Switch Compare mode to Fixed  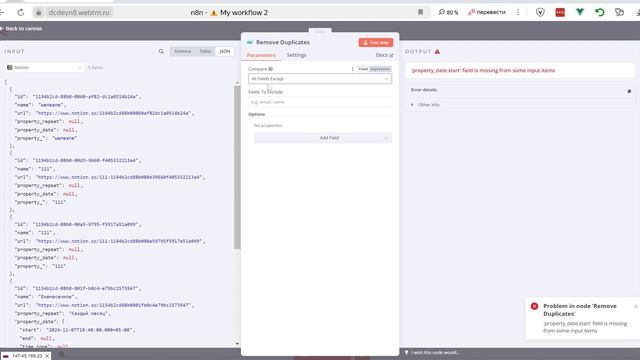(x=363, y=69)
